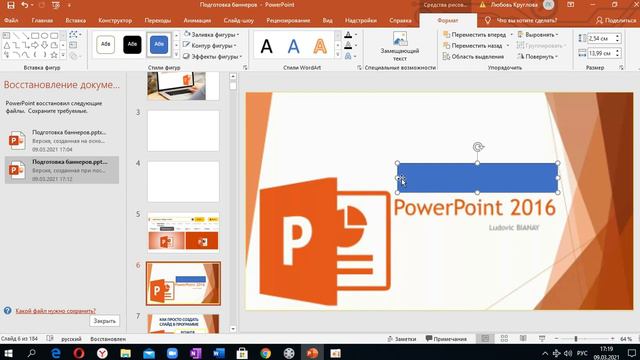Screen dimensions: 640x360
Task: Apply the blue A WordArt style
Action: 293,46
